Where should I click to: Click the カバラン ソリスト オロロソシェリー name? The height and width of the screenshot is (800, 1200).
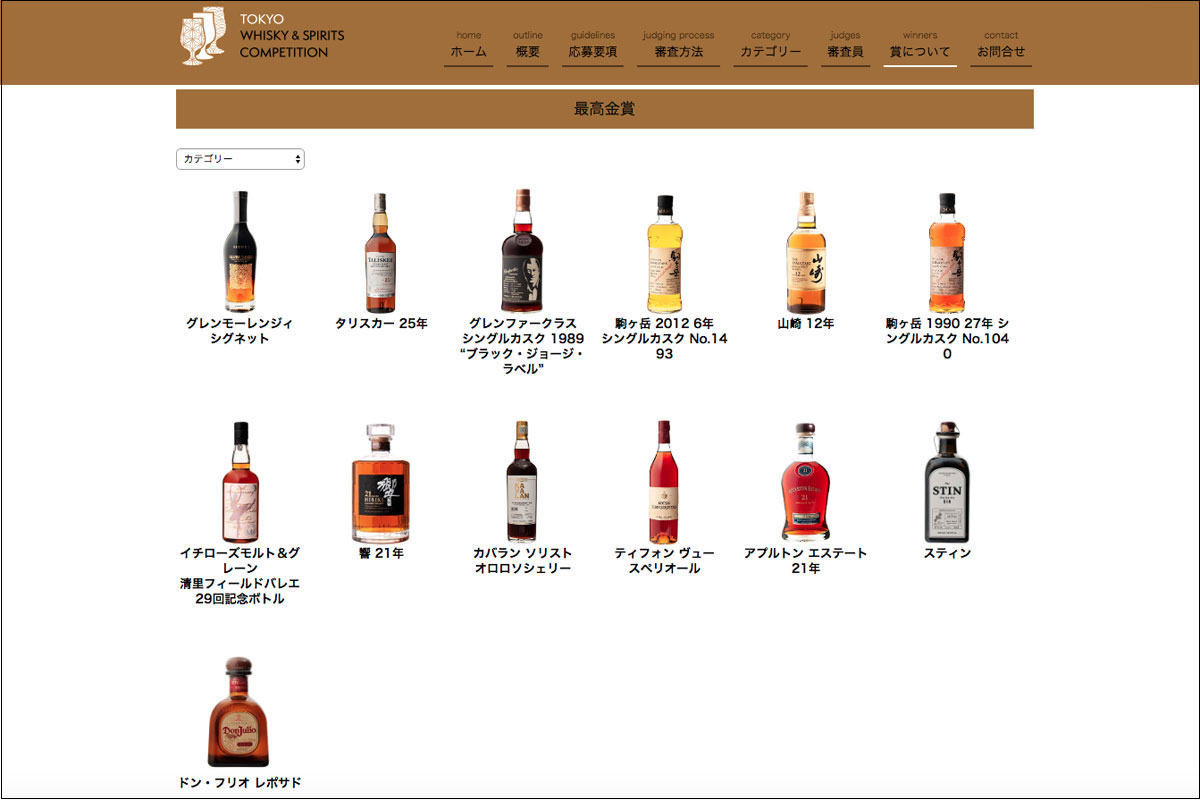[522, 561]
